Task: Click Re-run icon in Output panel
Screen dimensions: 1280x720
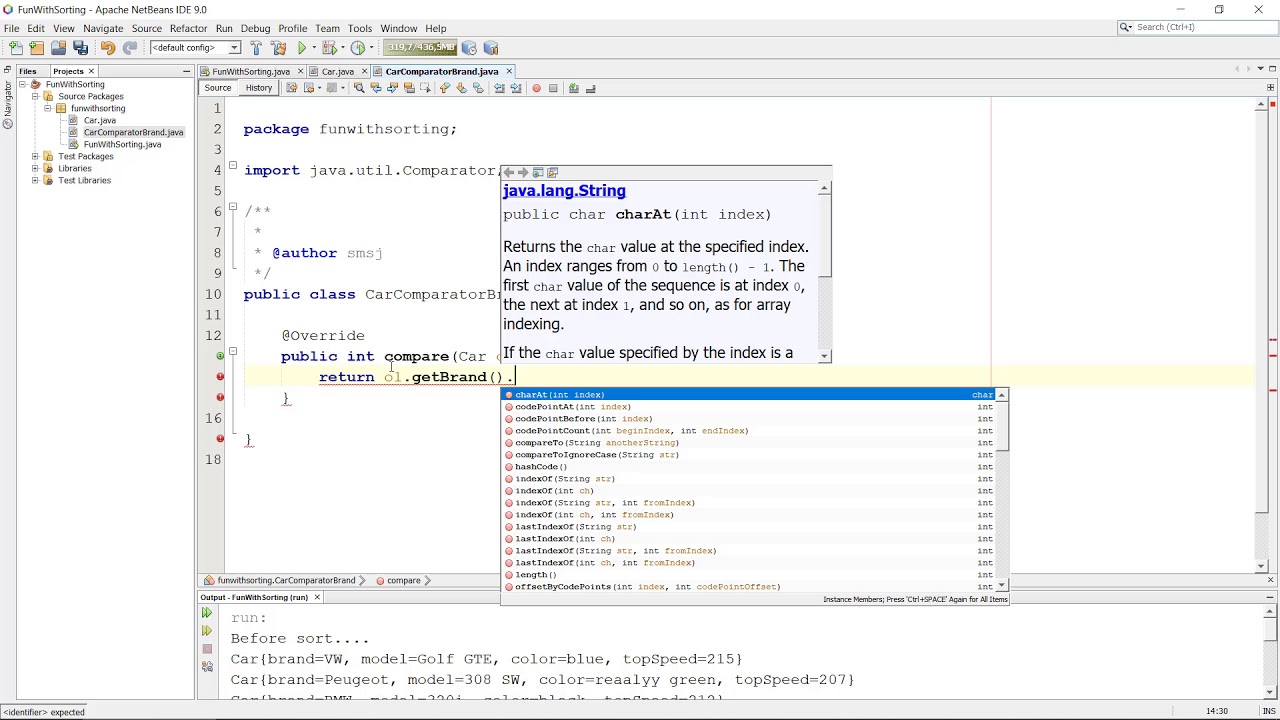Action: (x=207, y=614)
